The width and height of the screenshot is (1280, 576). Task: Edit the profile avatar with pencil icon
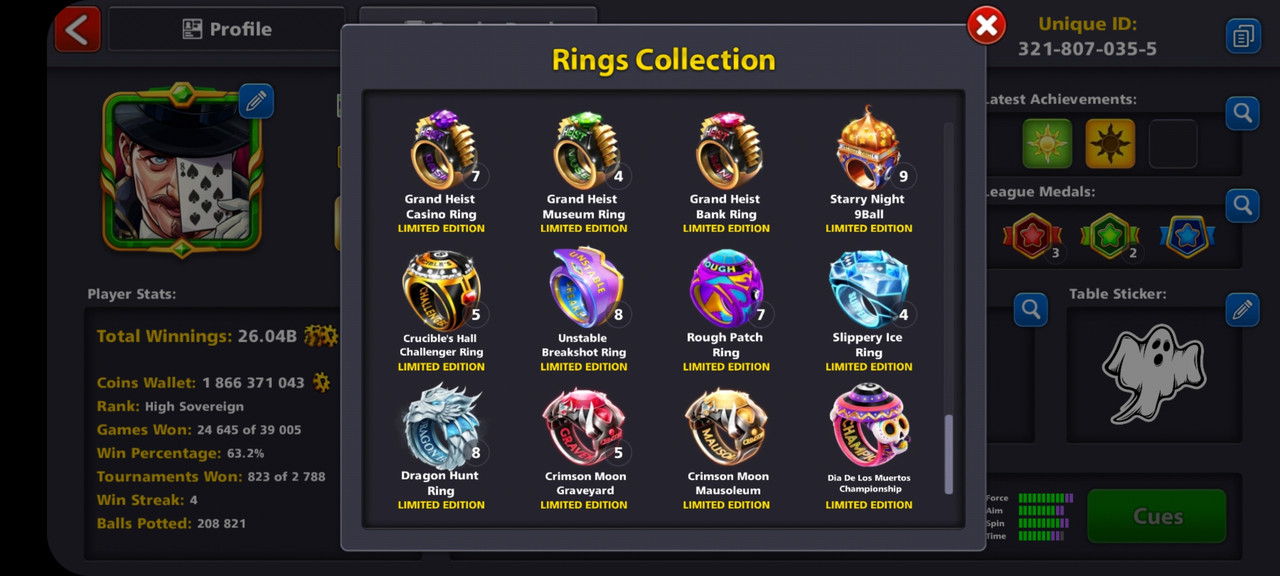(x=256, y=101)
